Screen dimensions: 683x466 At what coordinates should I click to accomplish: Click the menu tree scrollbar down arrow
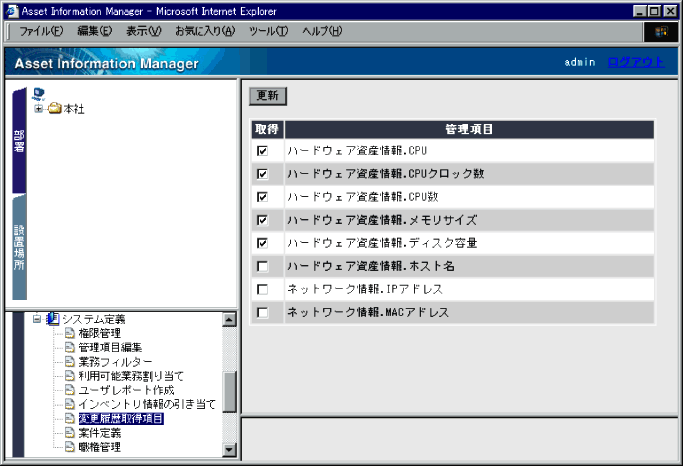[229, 449]
